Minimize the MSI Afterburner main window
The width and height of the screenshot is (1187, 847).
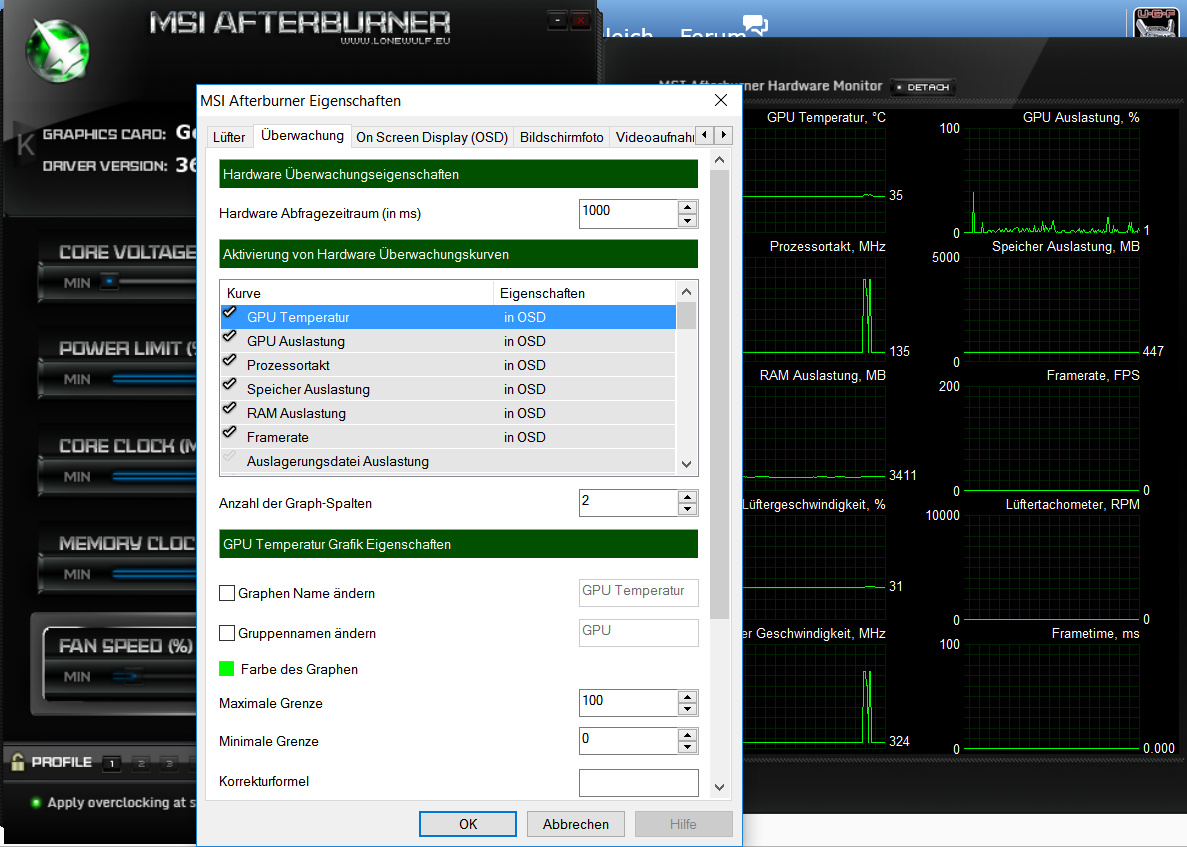click(x=557, y=20)
